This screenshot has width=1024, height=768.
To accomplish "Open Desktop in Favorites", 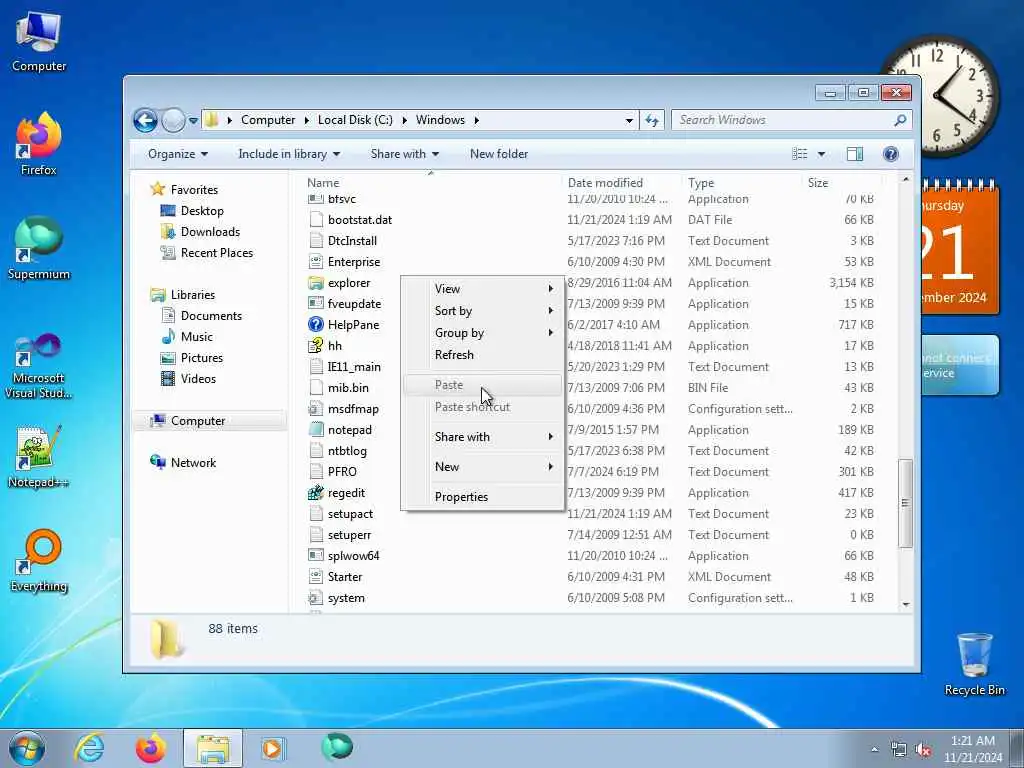I will (202, 211).
